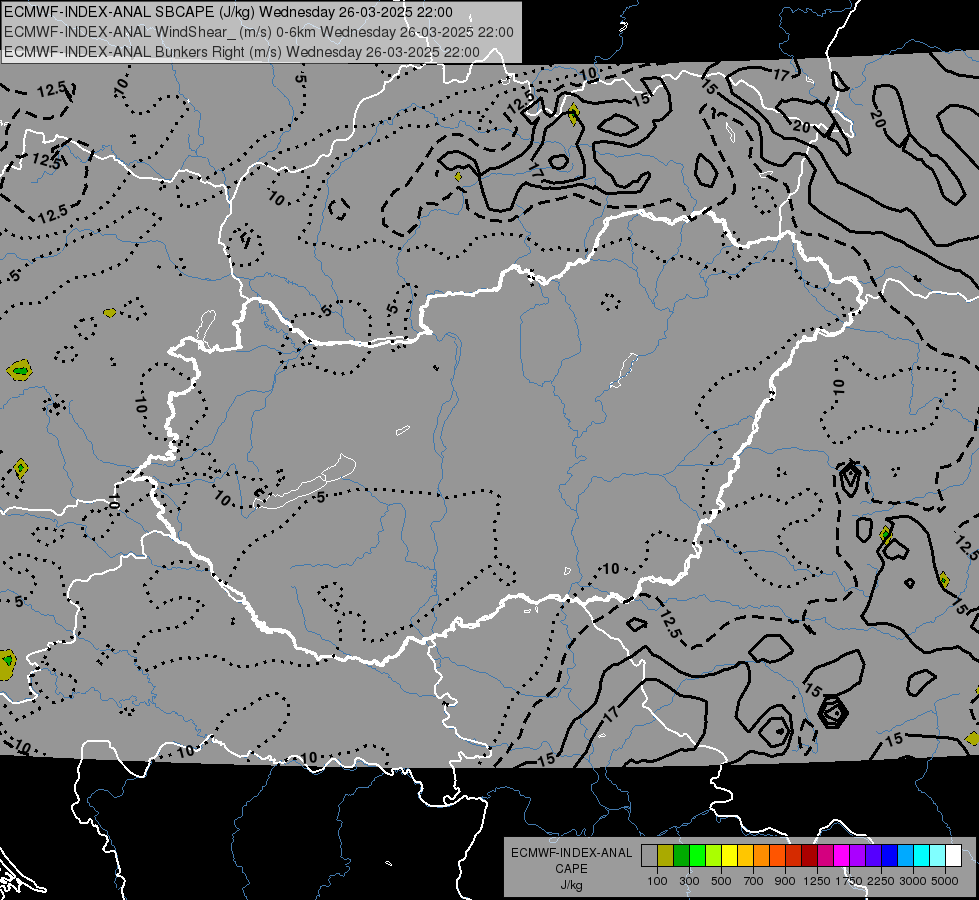
Task: Pick the bright green legend swatch
Action: 697,856
